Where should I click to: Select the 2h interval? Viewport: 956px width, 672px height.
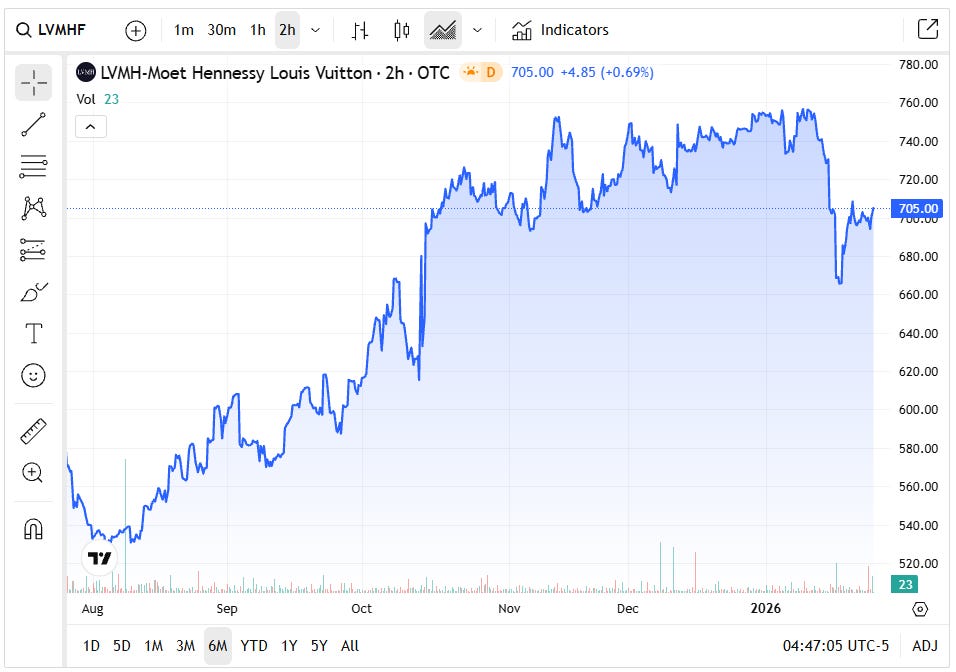click(287, 30)
